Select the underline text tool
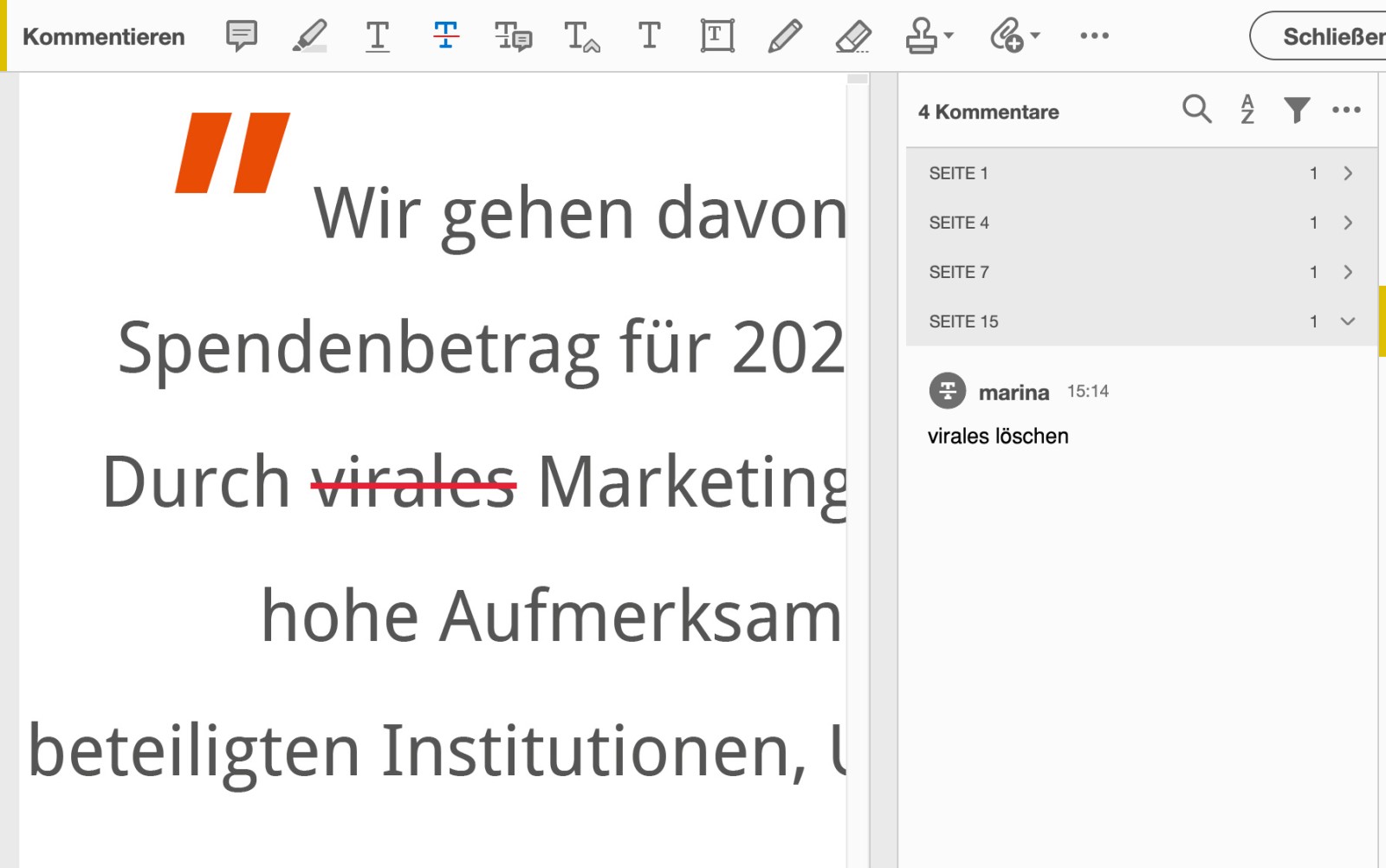 (x=378, y=36)
